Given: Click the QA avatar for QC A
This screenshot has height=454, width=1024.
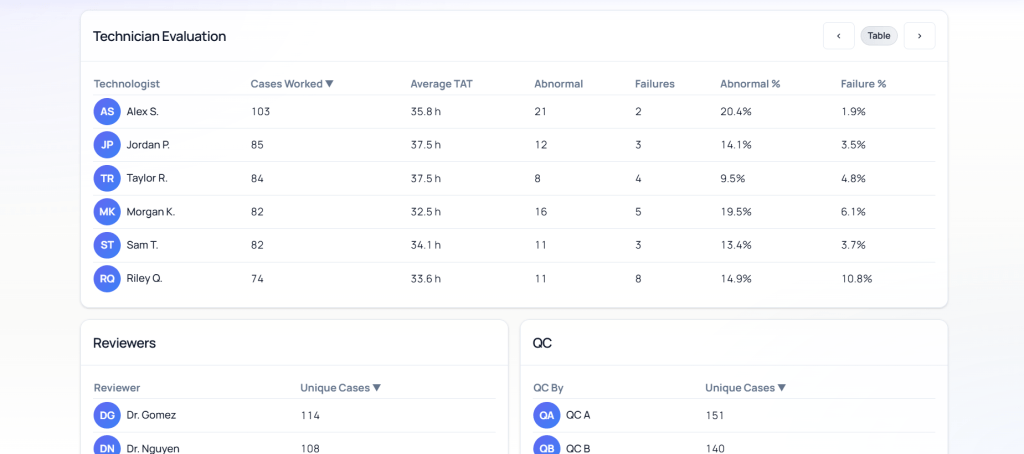Looking at the screenshot, I should [547, 415].
